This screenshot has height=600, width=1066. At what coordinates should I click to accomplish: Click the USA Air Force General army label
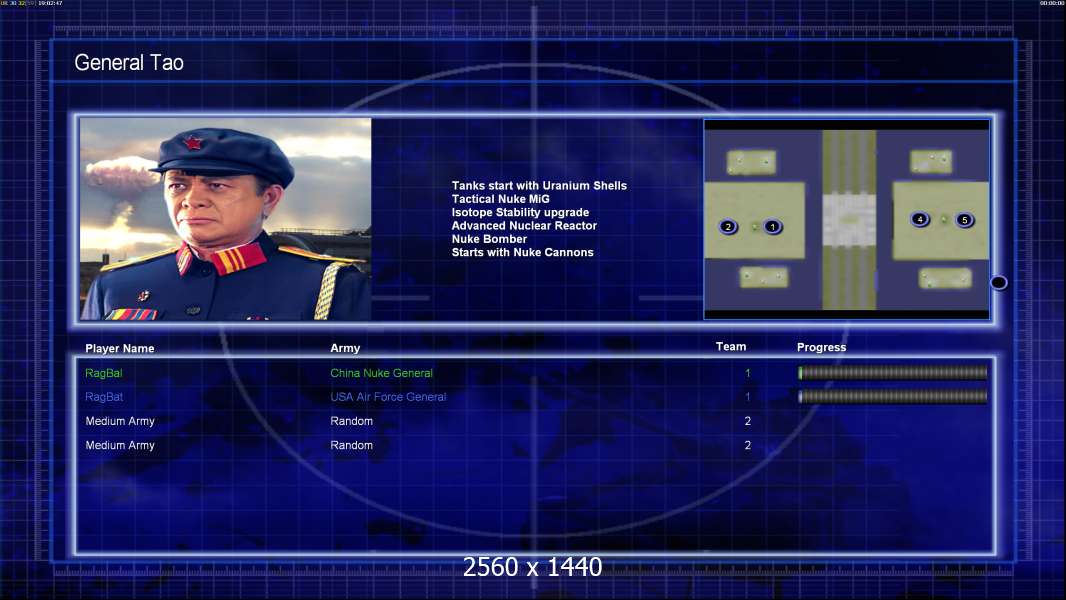point(388,397)
